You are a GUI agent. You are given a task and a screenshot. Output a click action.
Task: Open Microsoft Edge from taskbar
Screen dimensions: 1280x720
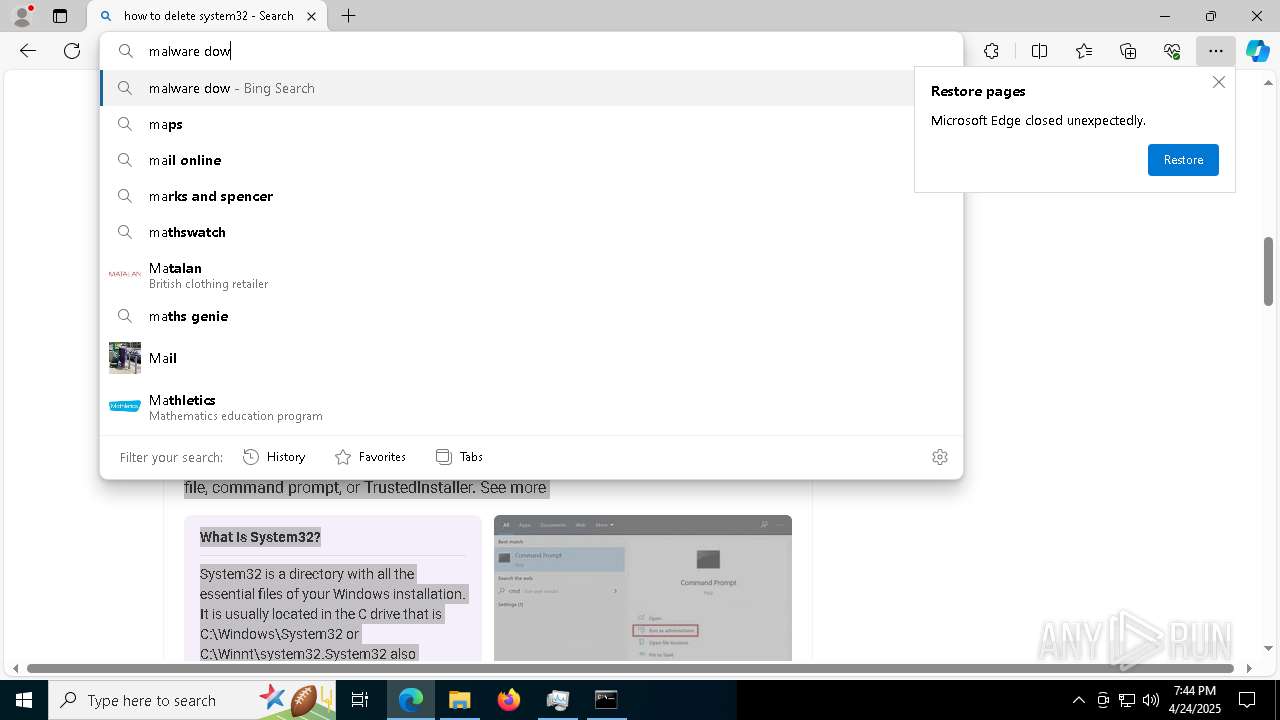click(411, 700)
